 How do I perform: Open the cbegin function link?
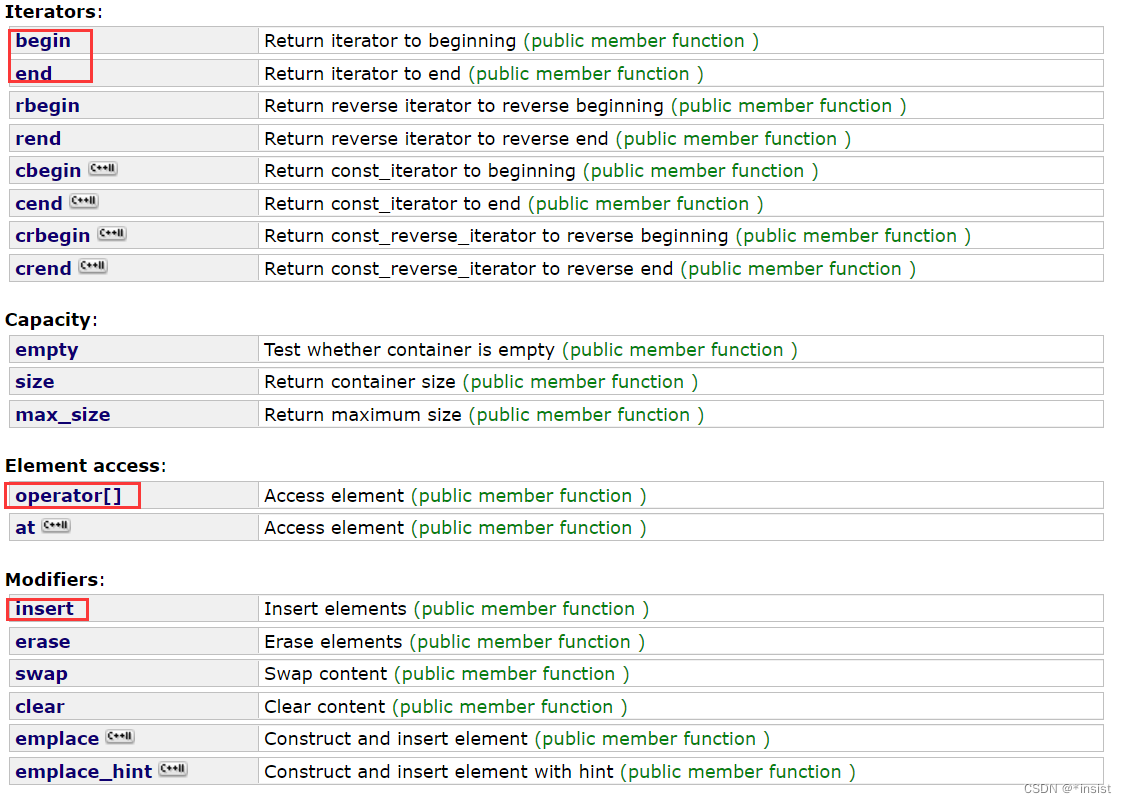pyautogui.click(x=48, y=171)
